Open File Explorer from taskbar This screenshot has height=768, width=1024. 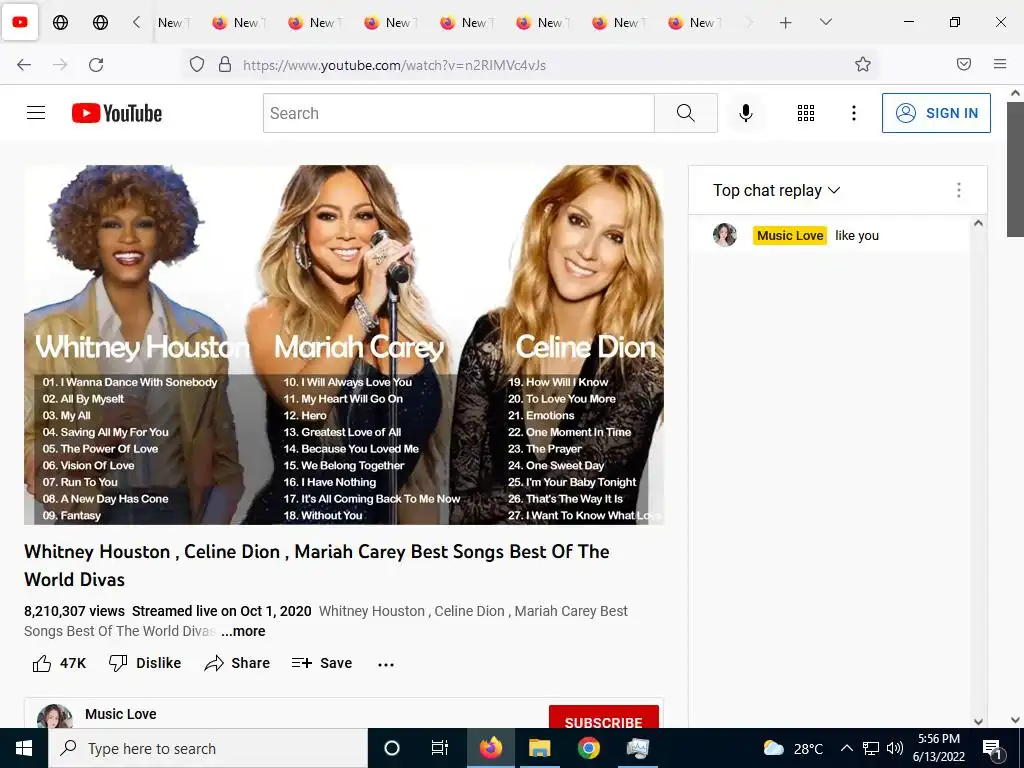click(539, 748)
